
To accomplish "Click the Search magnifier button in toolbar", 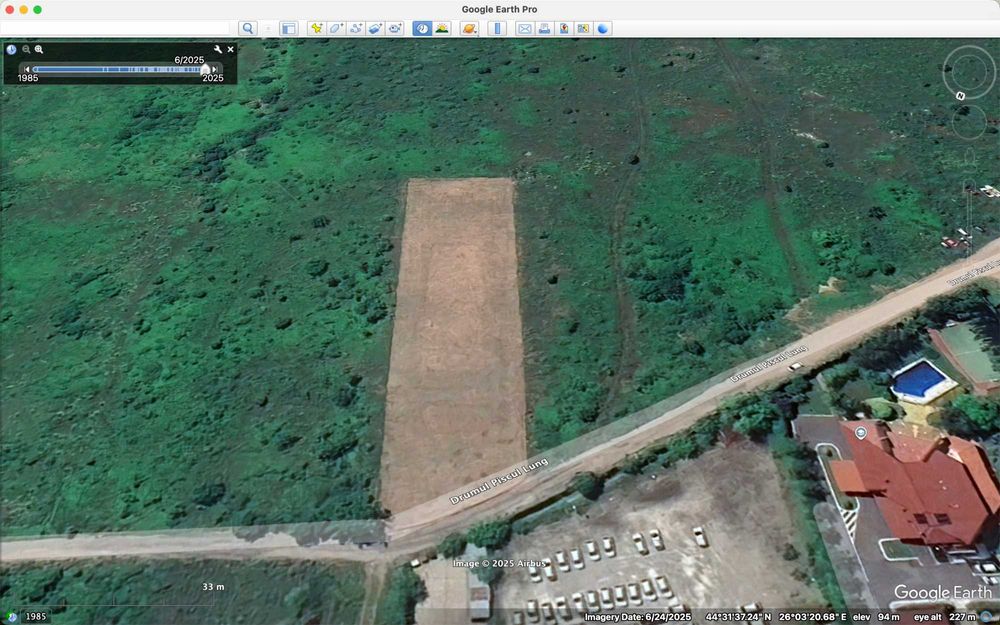I will (248, 28).
